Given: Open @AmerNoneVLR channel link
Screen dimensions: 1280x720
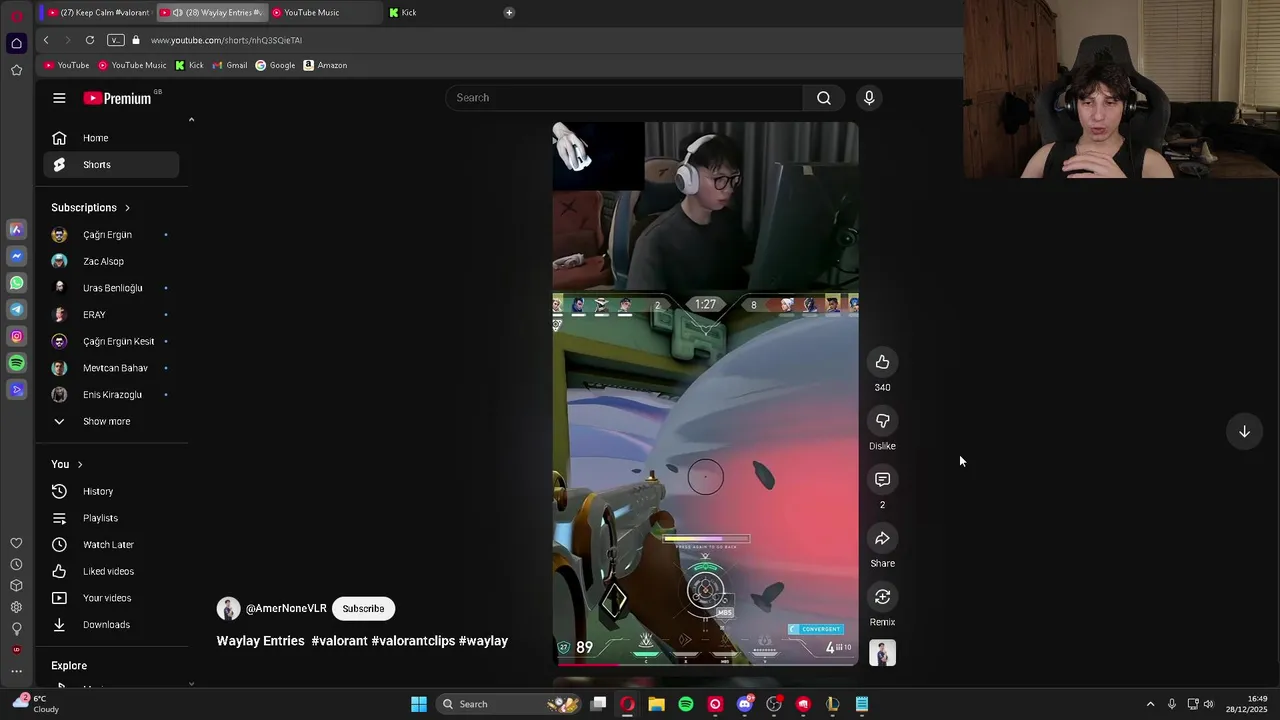Looking at the screenshot, I should click(x=286, y=608).
